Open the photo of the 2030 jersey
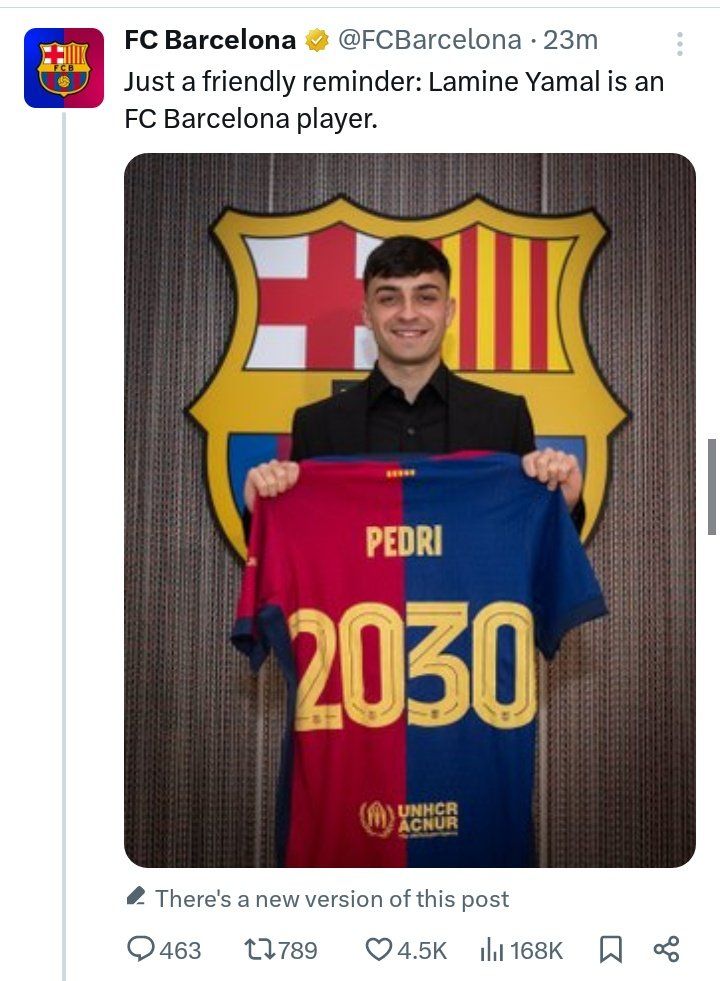Image resolution: width=720 pixels, height=981 pixels. (409, 510)
